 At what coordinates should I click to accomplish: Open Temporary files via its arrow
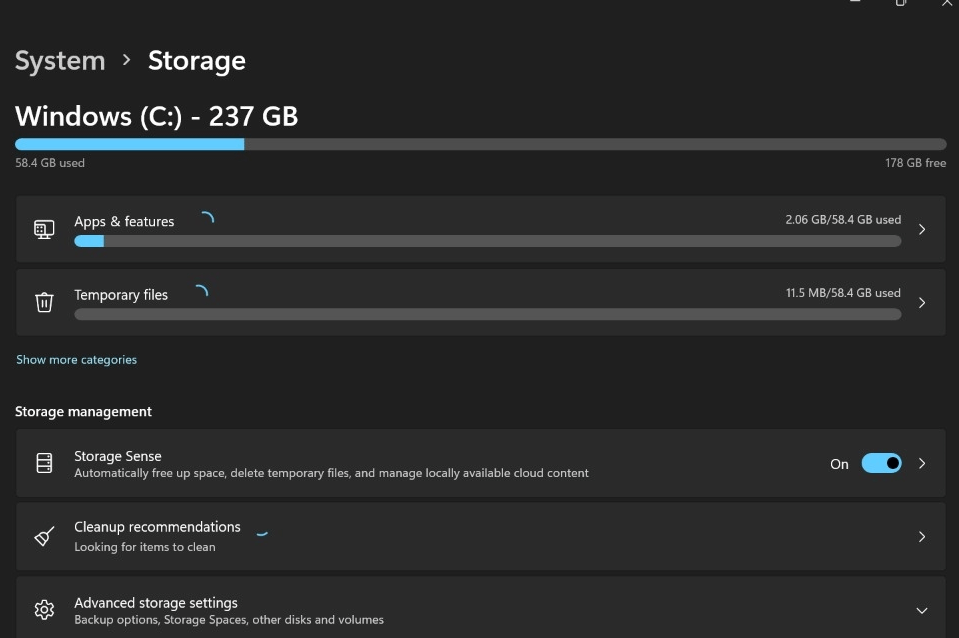pyautogui.click(x=922, y=303)
